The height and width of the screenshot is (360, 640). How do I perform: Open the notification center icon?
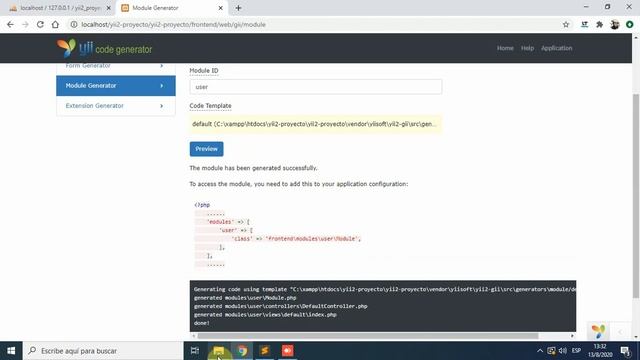click(x=625, y=351)
